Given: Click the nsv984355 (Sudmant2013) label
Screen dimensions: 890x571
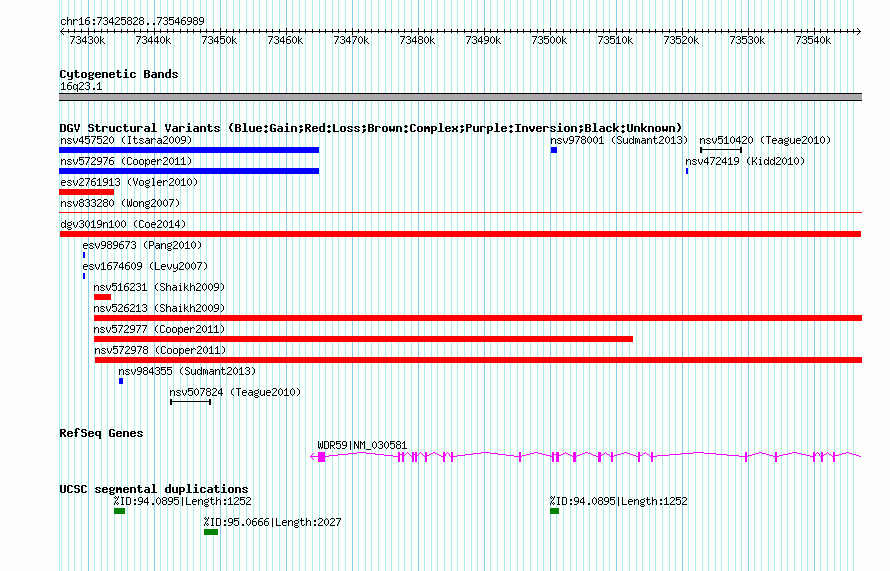Looking at the screenshot, I should tap(187, 371).
